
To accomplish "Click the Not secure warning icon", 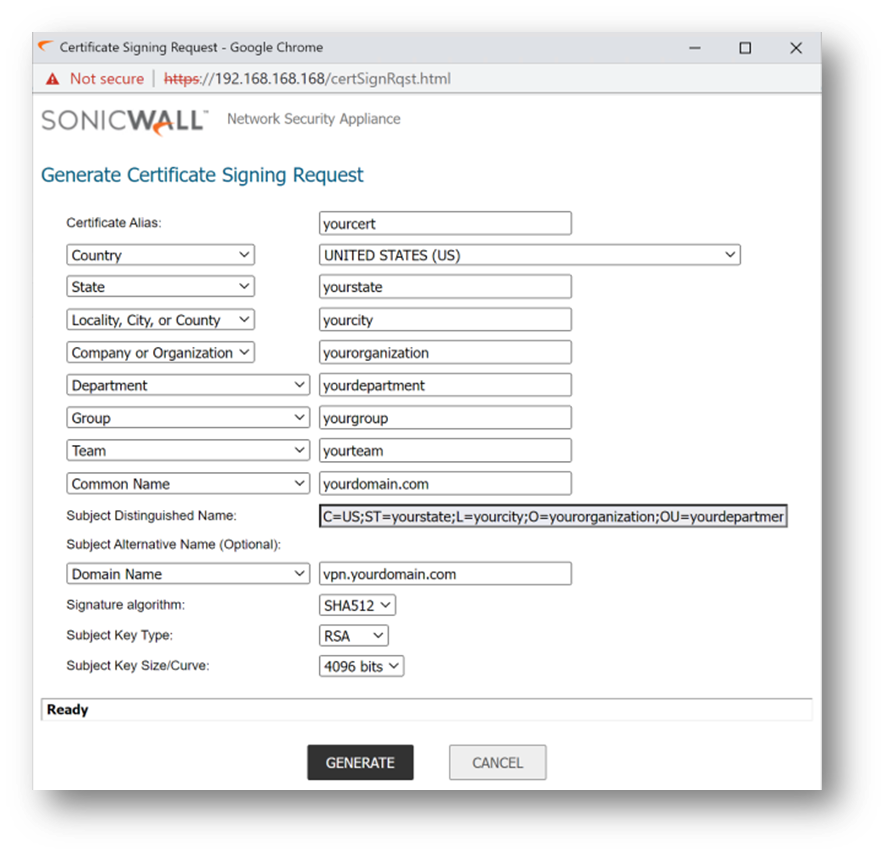I will tap(52, 78).
